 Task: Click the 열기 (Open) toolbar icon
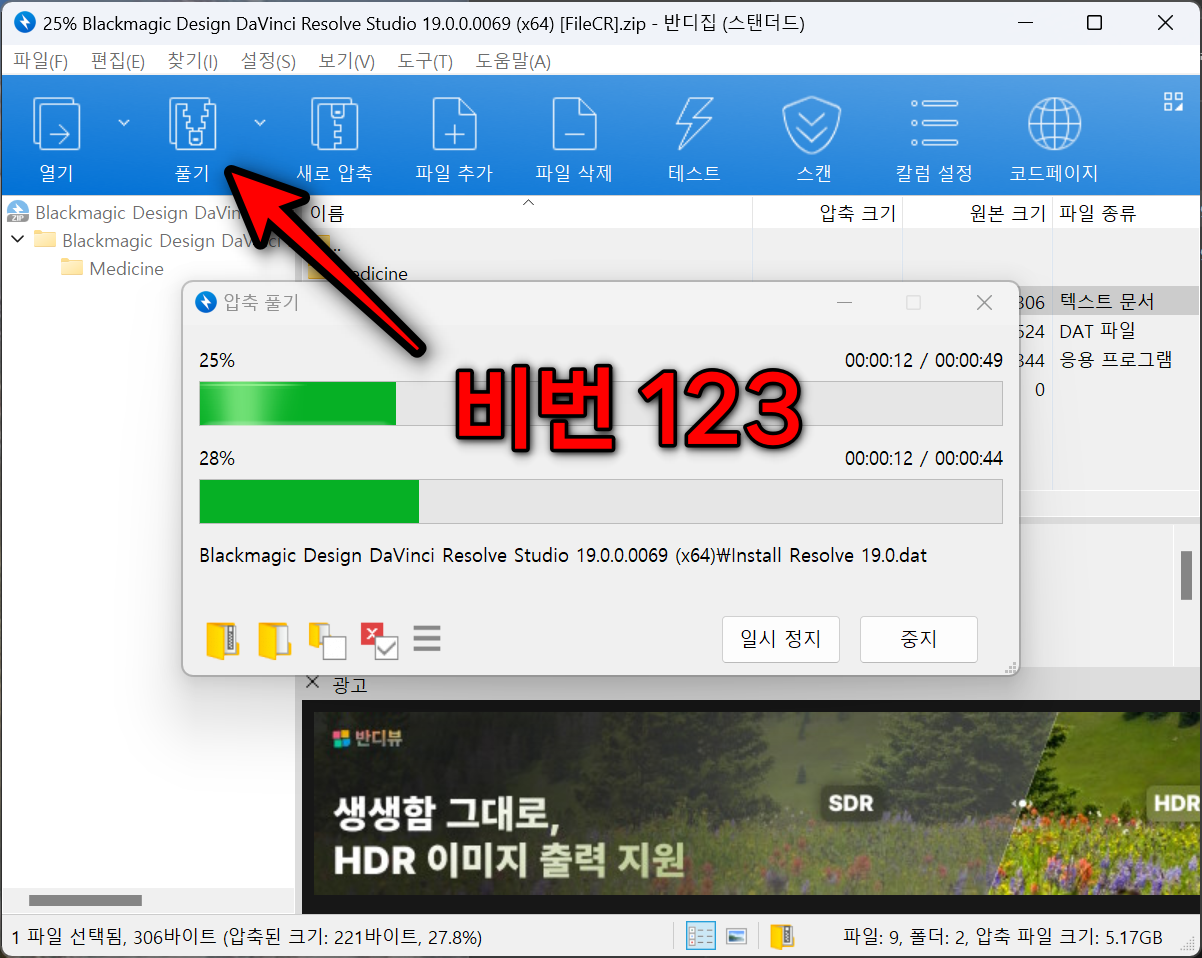pos(57,124)
